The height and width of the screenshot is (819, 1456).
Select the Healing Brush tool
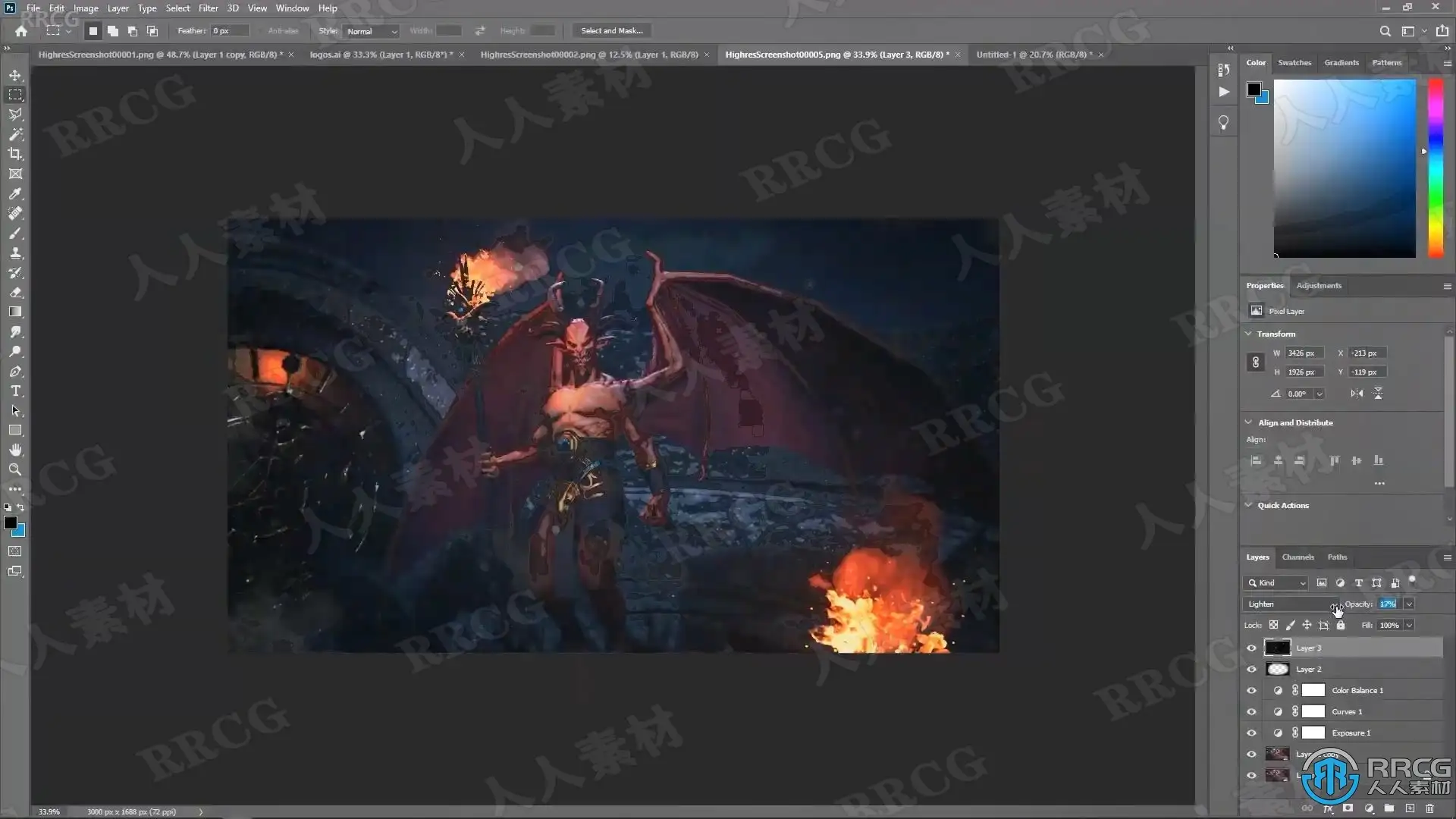(15, 213)
